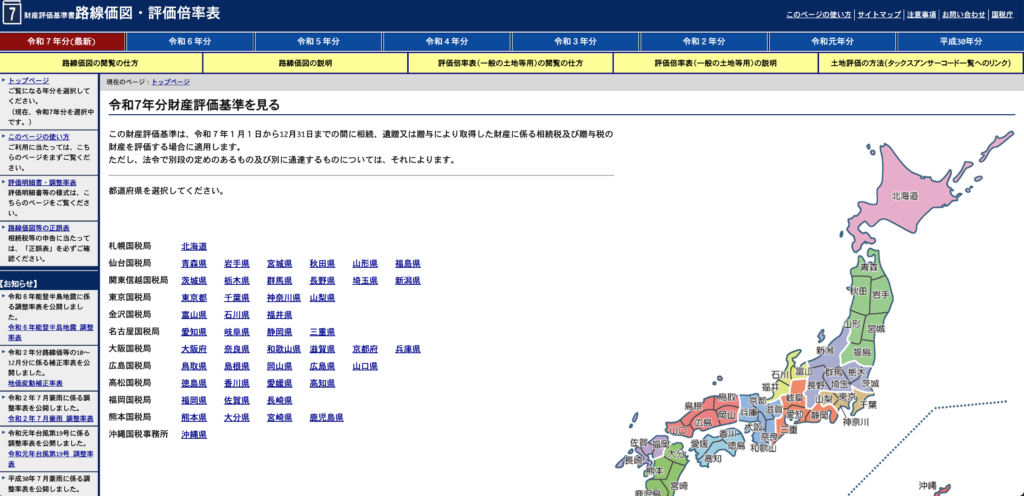Open the 北海道 text link in list
Screen dimensions: 1024x496
[x=194, y=246]
